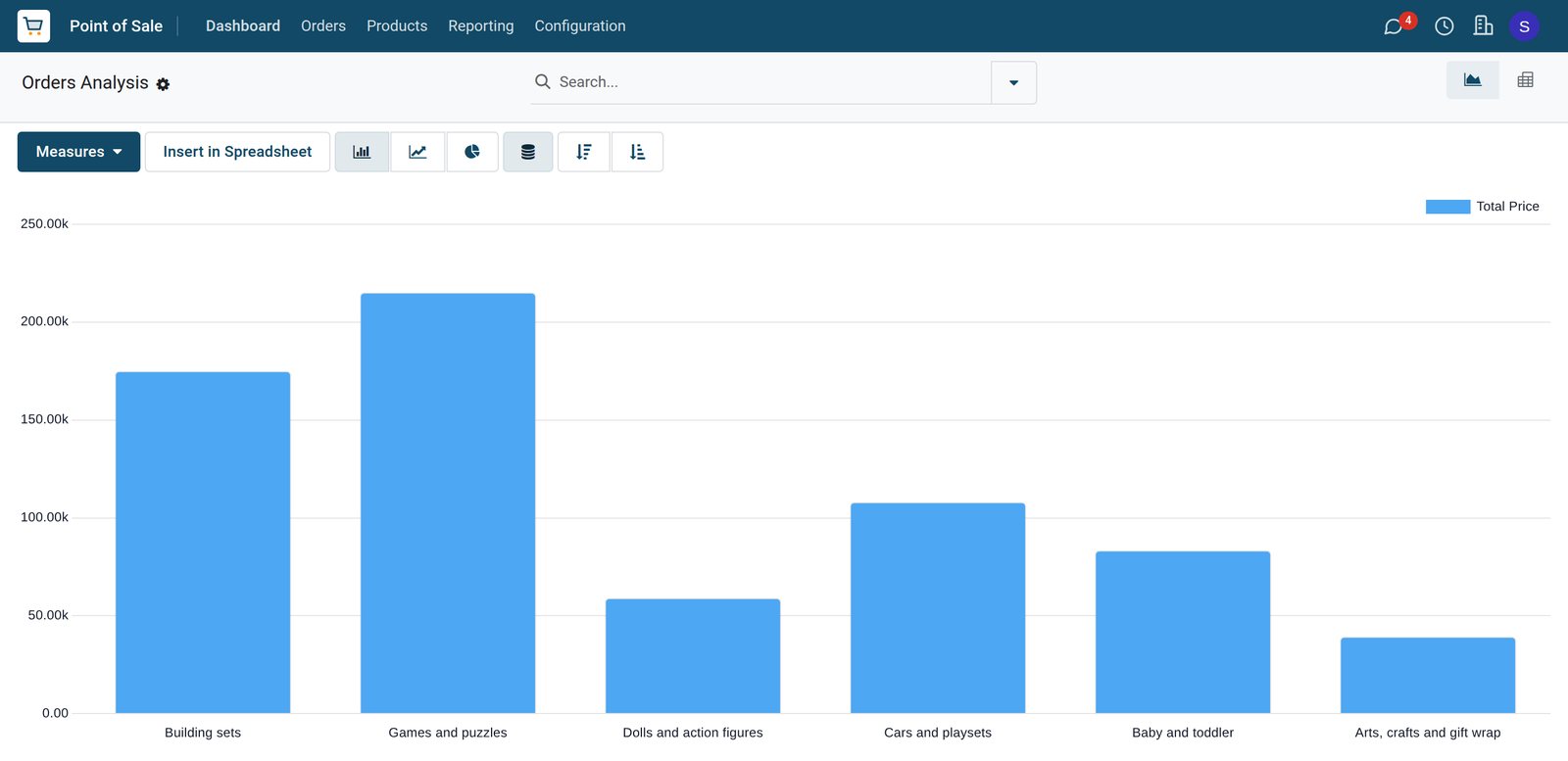Image resolution: width=1568 pixels, height=761 pixels.
Task: Click the 250.00k axis label
Action: click(44, 224)
